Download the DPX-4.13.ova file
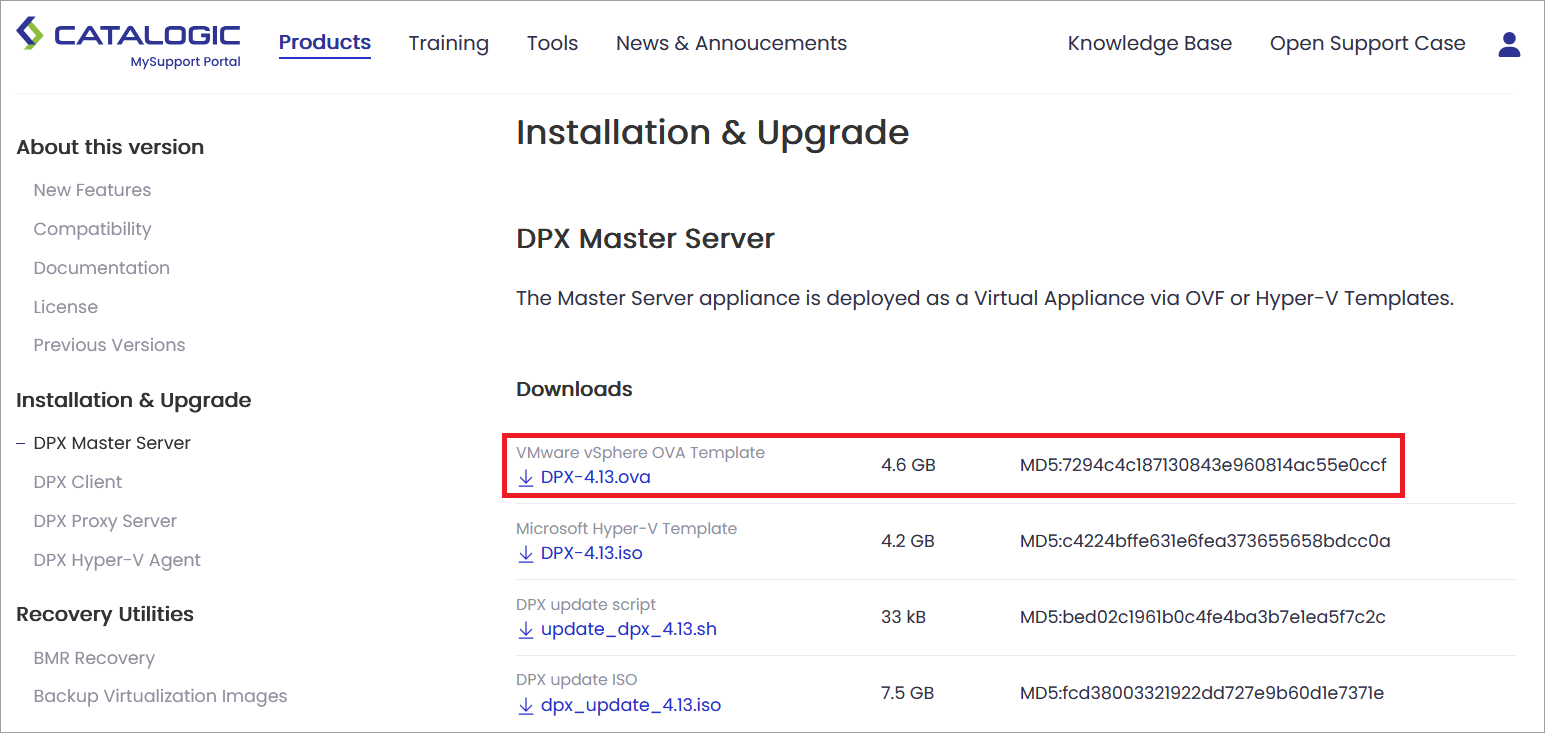This screenshot has width=1545, height=733. (595, 478)
